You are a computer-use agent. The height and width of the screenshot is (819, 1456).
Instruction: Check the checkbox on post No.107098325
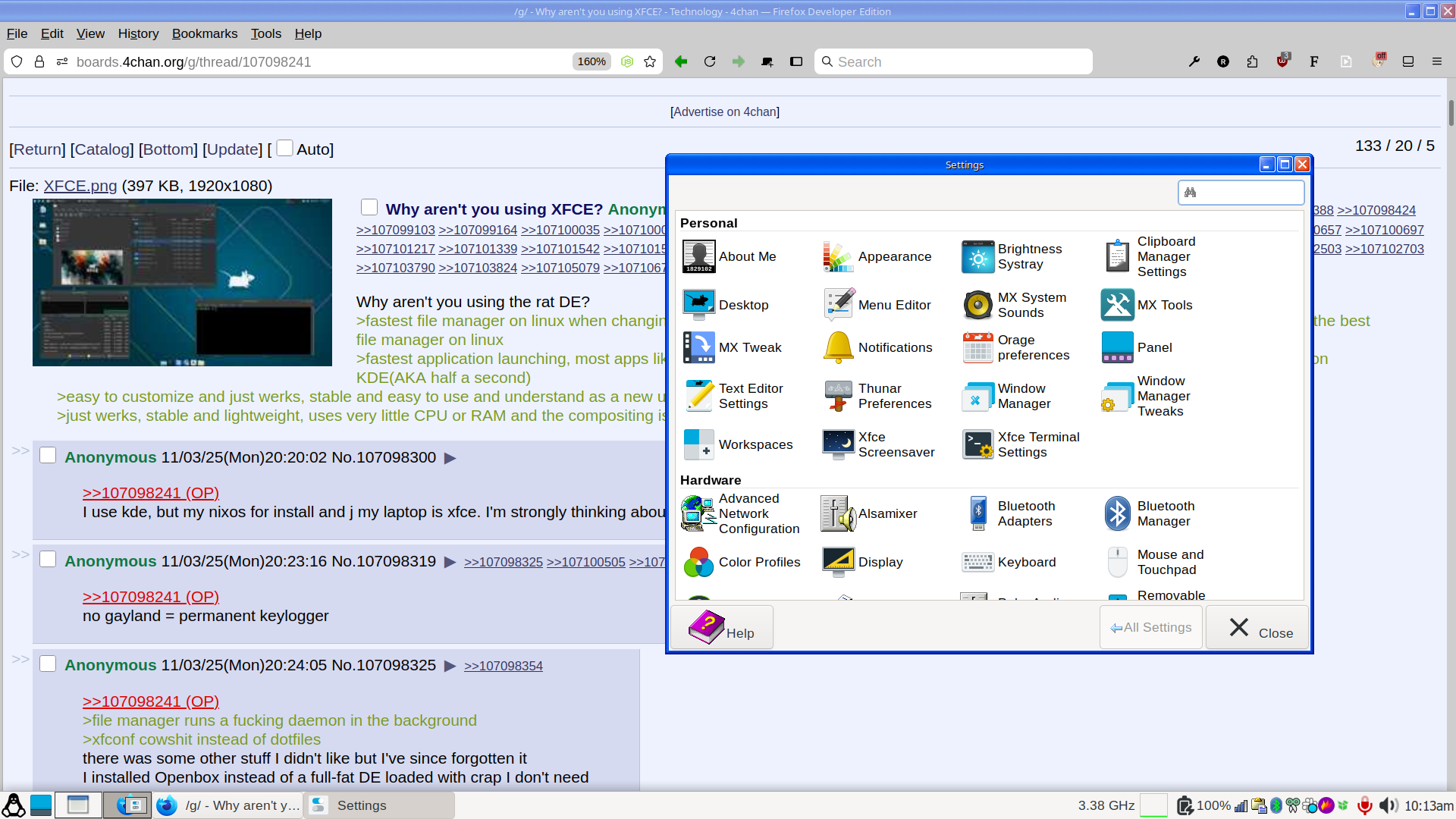pos(48,664)
